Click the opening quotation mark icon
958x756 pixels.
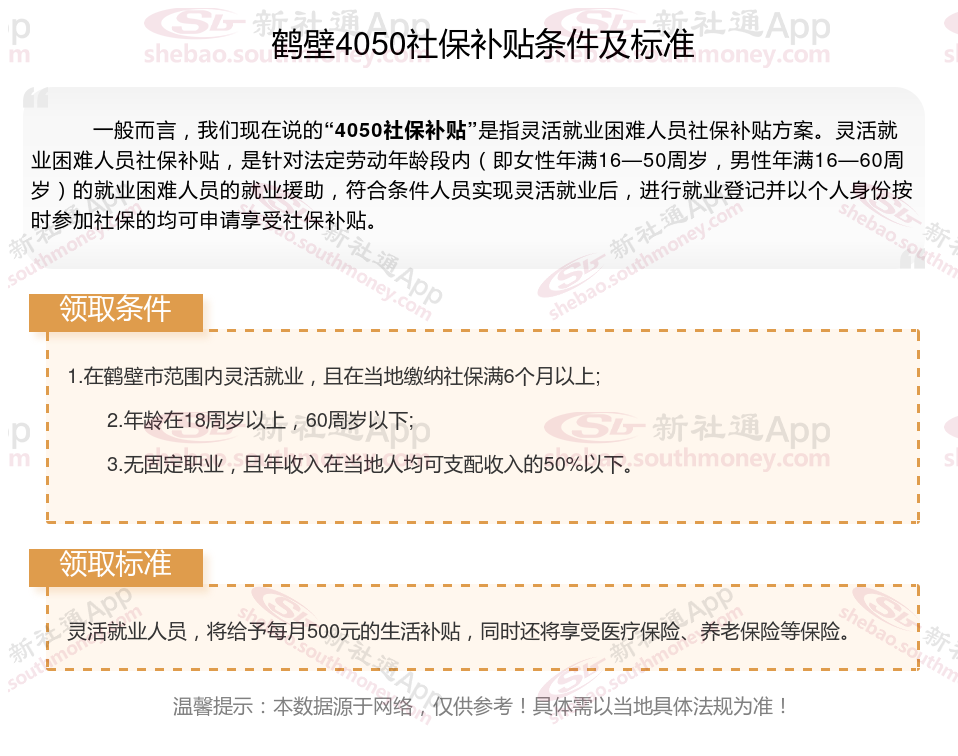pos(35,98)
